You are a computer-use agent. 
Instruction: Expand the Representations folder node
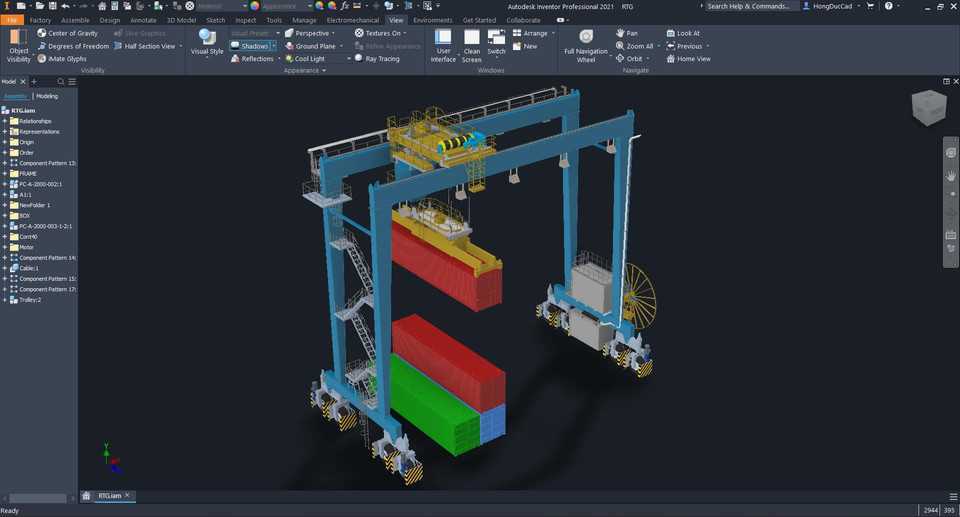coord(5,132)
